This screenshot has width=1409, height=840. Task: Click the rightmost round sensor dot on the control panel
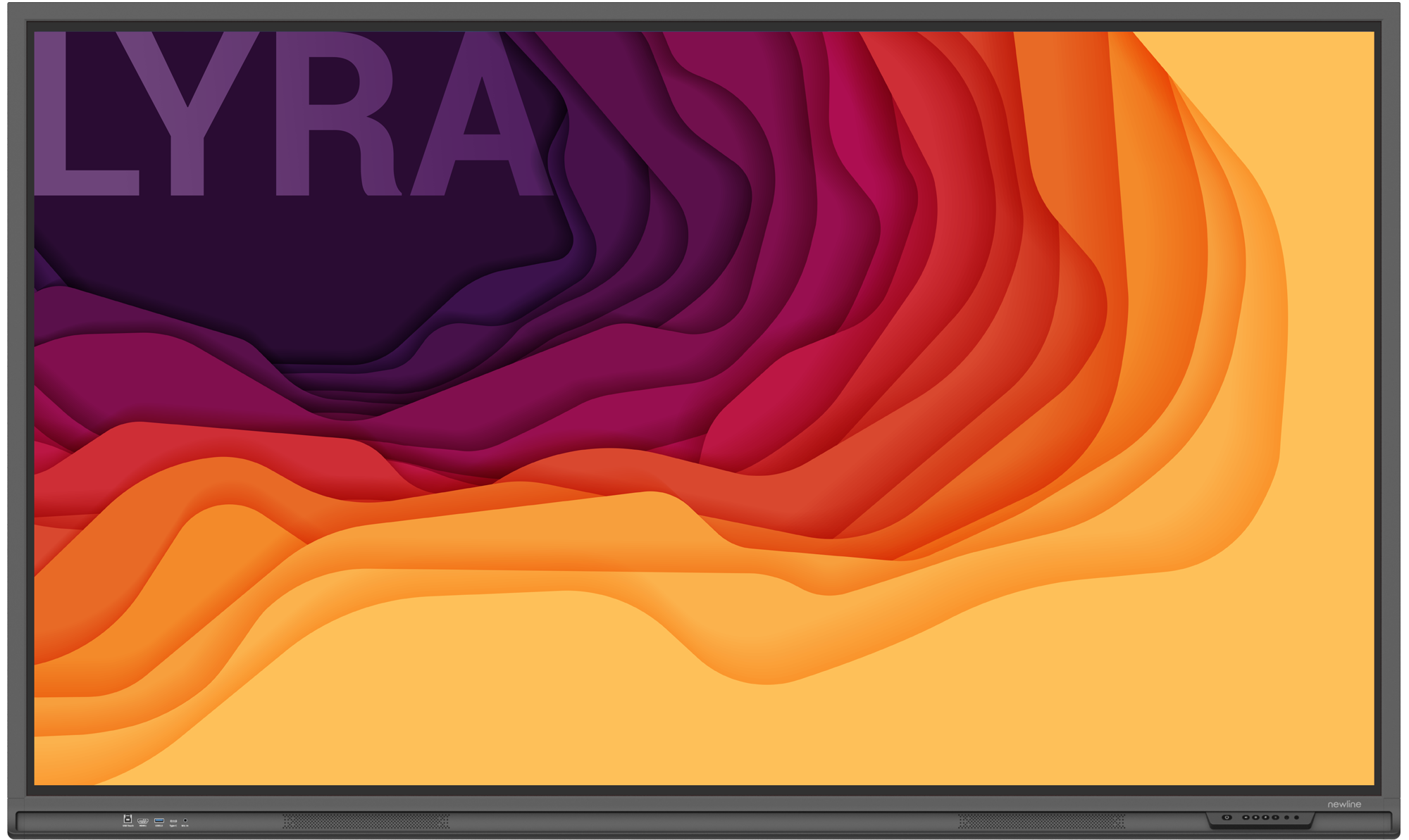click(x=1296, y=817)
